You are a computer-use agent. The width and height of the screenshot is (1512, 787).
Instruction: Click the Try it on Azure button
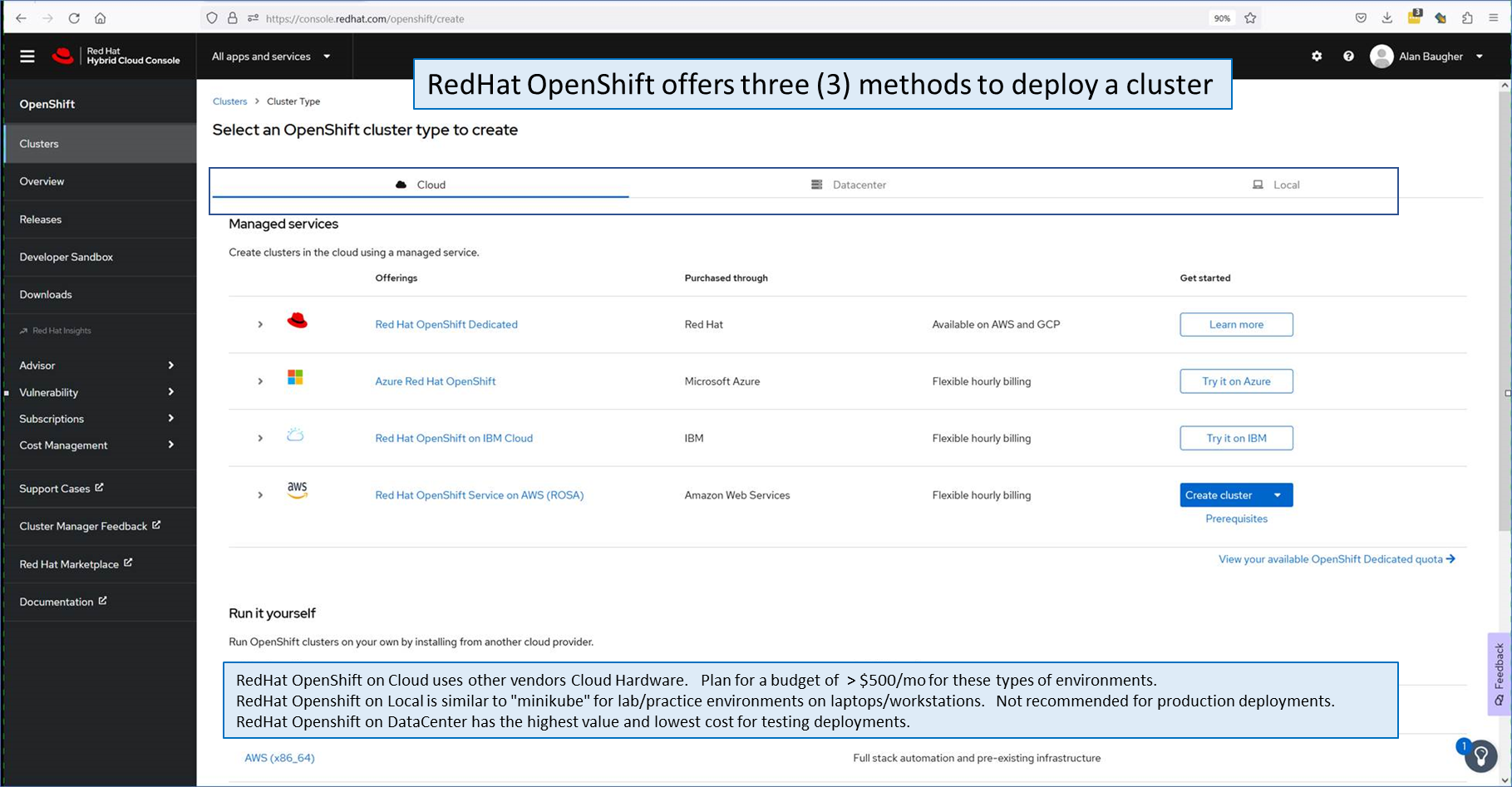[x=1236, y=381]
